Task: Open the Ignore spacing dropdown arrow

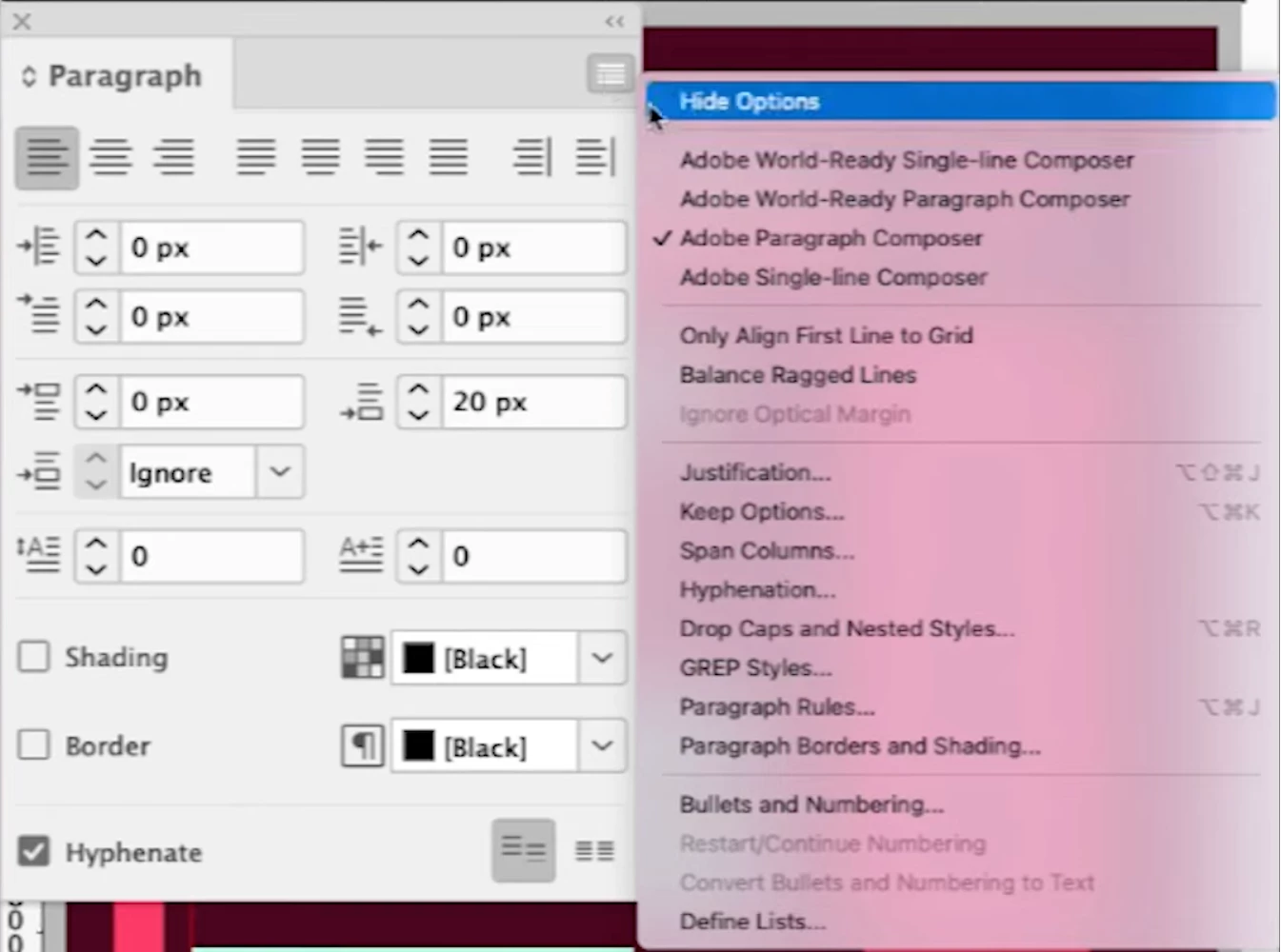Action: click(280, 471)
